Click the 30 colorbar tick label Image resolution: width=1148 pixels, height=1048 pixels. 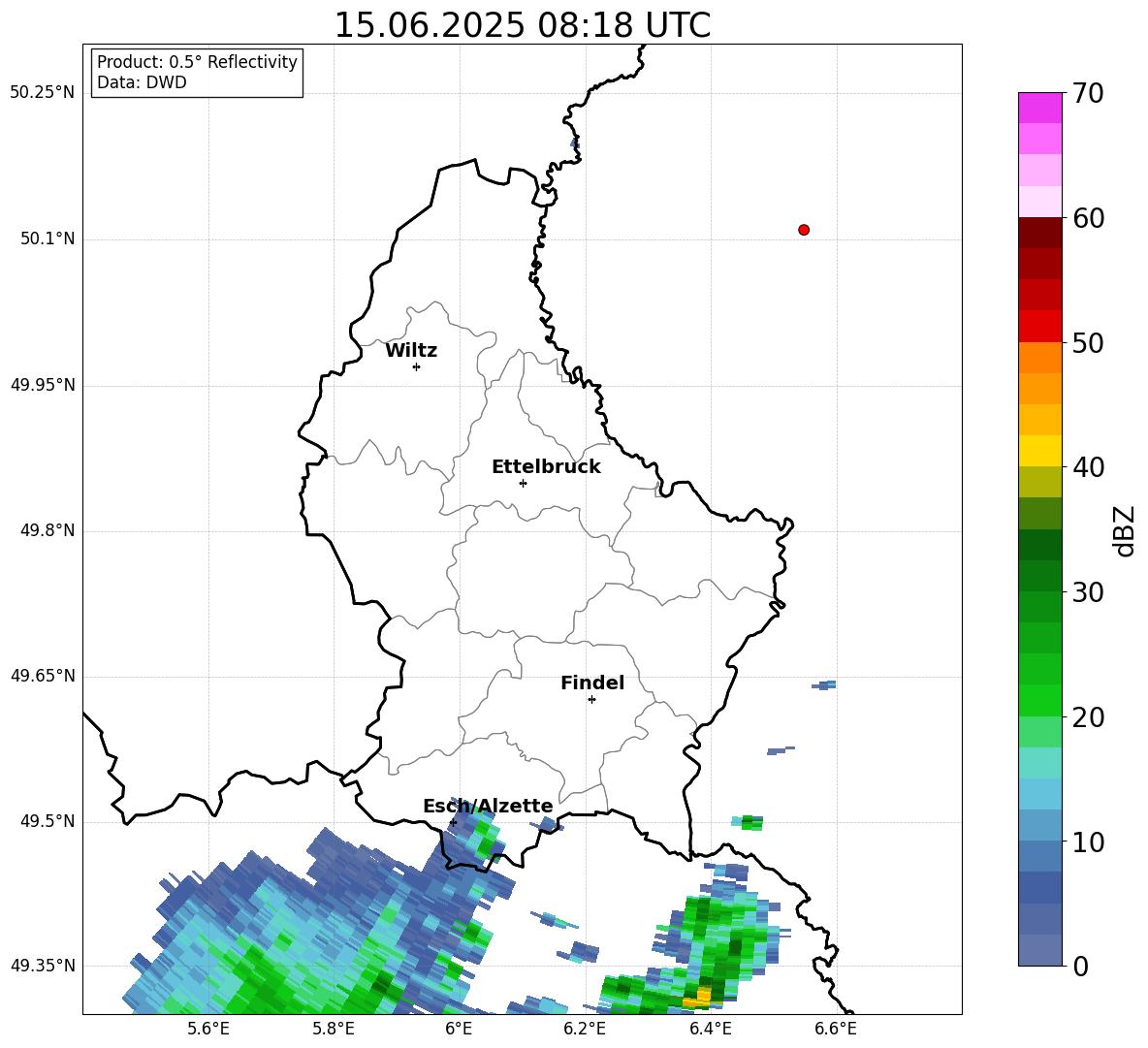(x=1088, y=592)
